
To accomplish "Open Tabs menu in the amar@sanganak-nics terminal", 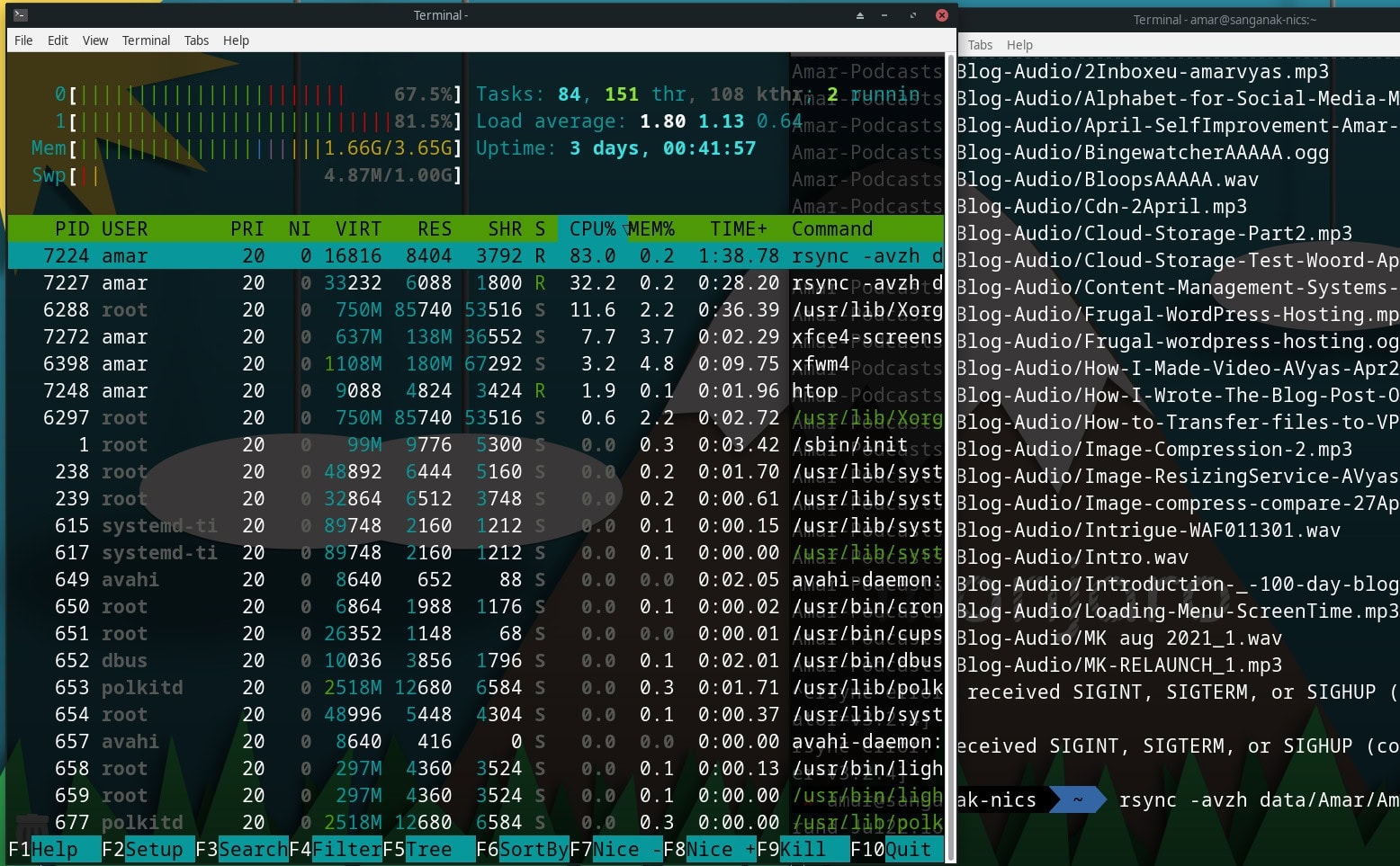I will tap(980, 45).
